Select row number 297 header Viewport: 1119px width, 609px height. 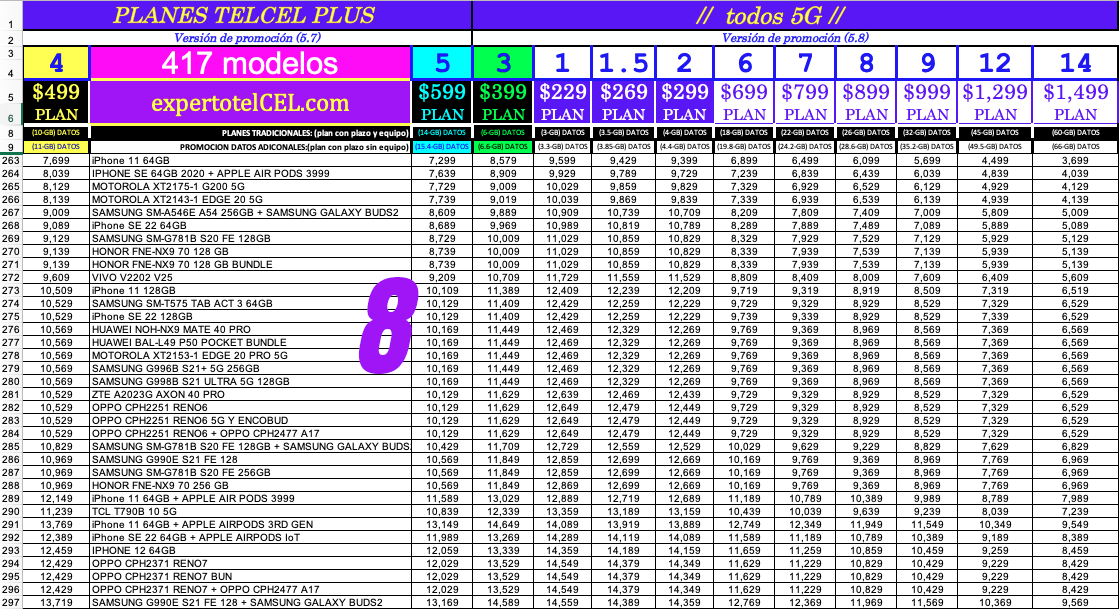pos(11,603)
